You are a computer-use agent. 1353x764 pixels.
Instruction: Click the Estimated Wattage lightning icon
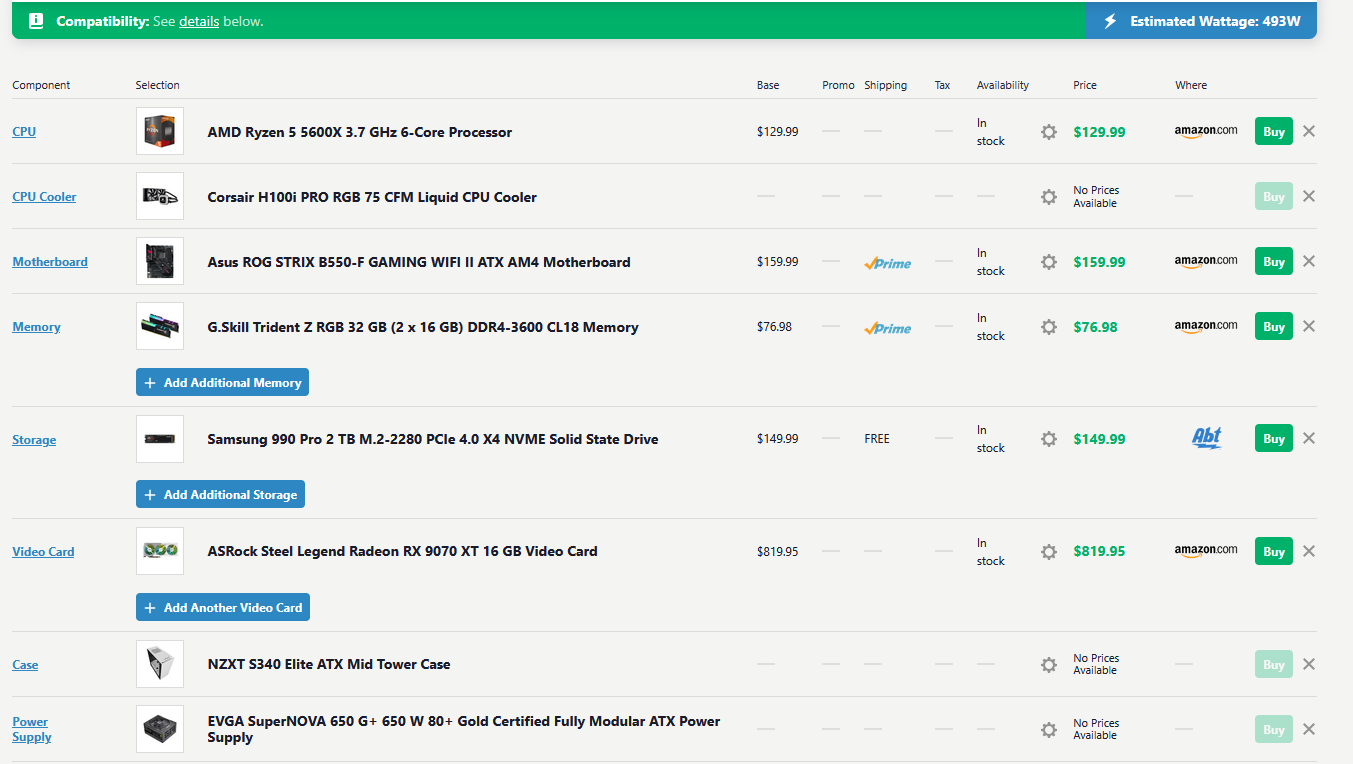click(x=1110, y=21)
